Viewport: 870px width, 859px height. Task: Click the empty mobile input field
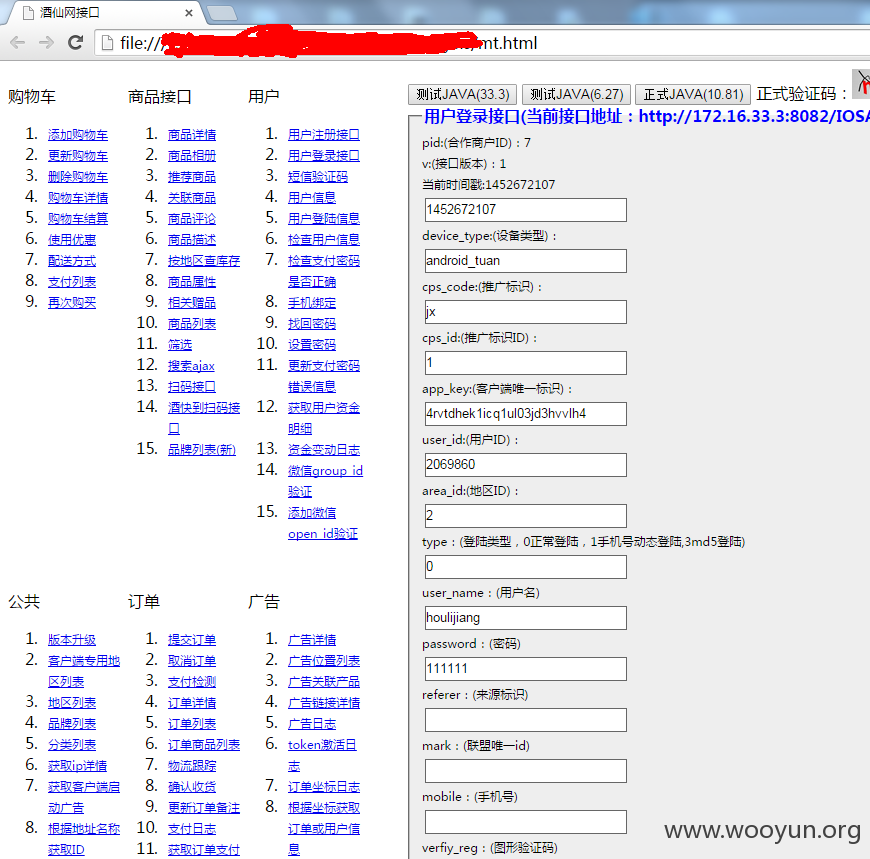(526, 822)
